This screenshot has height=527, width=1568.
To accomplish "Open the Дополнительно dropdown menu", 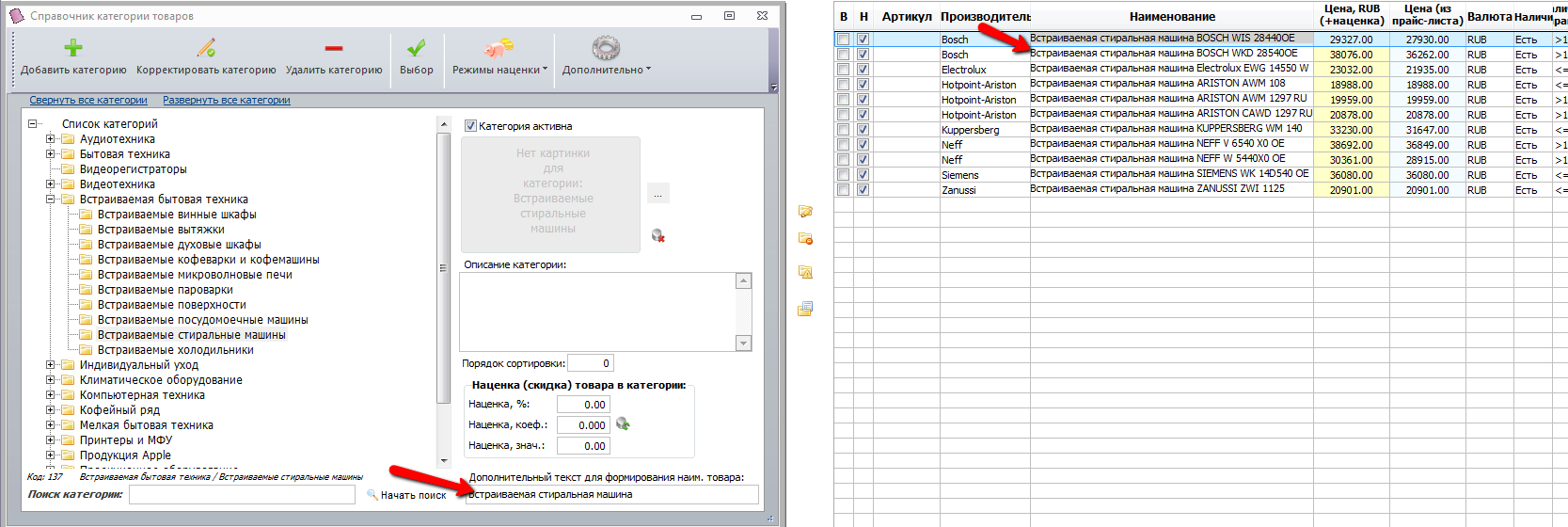I will pos(607,70).
